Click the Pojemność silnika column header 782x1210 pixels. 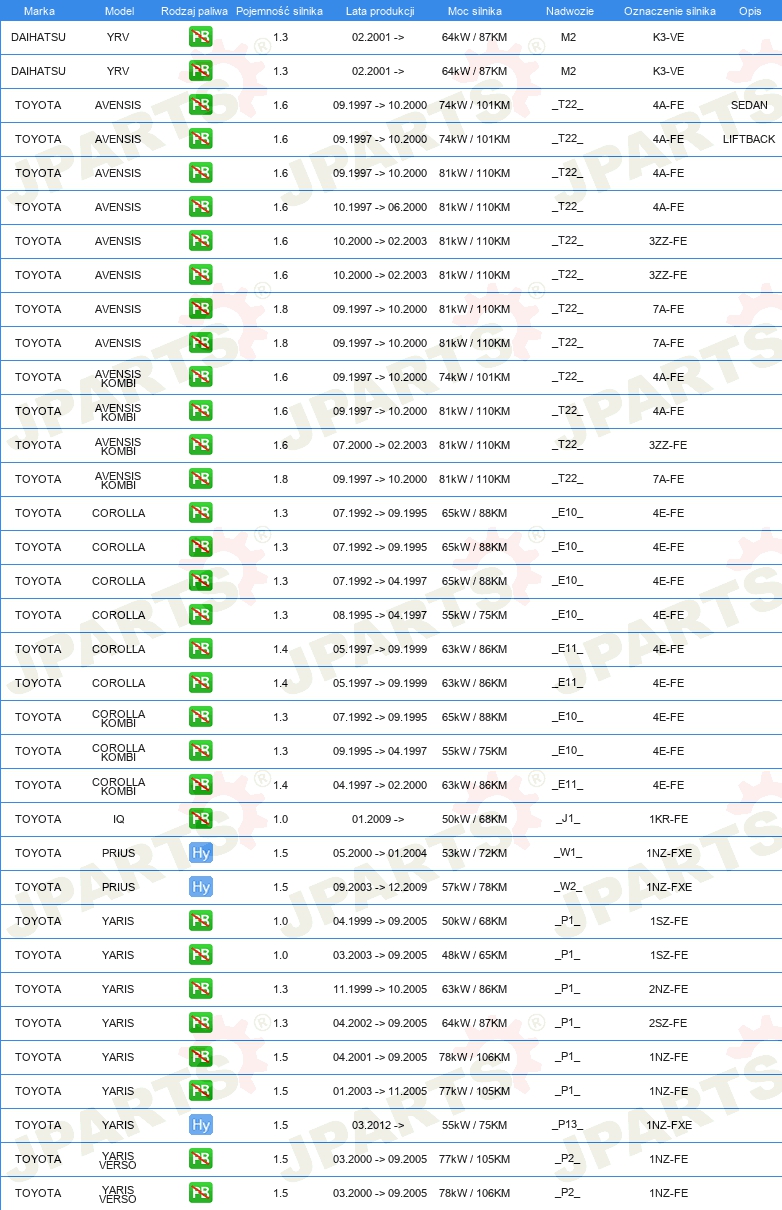tap(280, 11)
